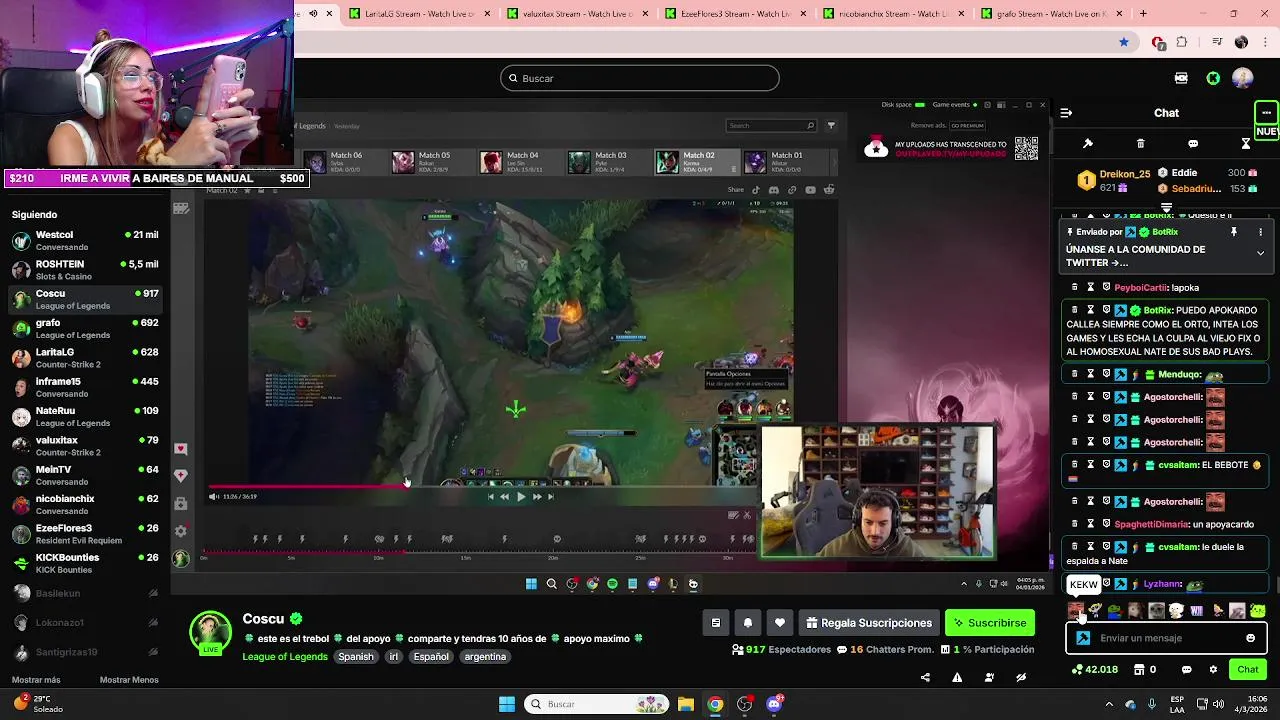Insert the green cat emote
Viewport: 1280px width, 720px height.
click(x=1258, y=610)
